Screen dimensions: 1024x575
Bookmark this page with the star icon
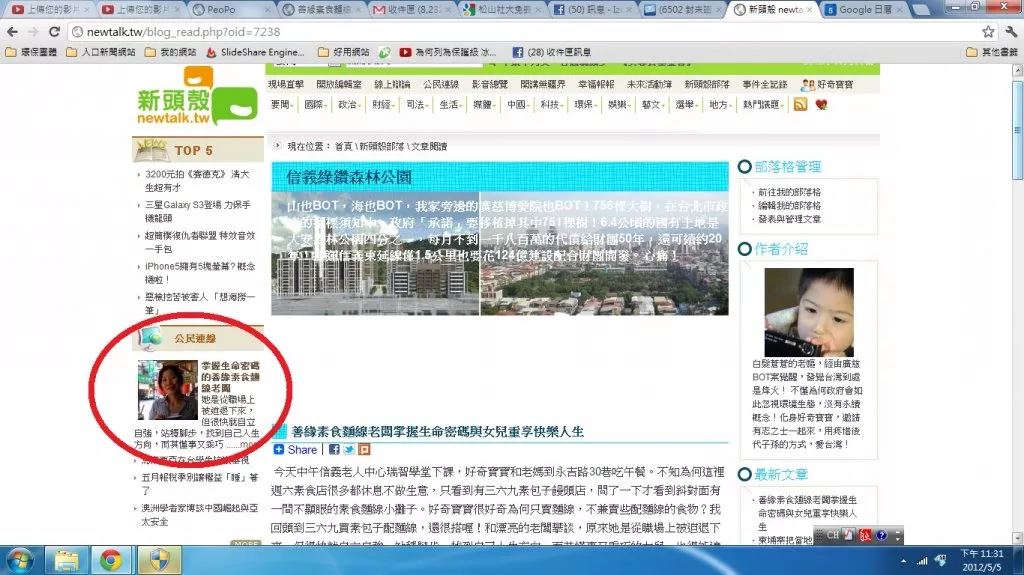pos(988,31)
